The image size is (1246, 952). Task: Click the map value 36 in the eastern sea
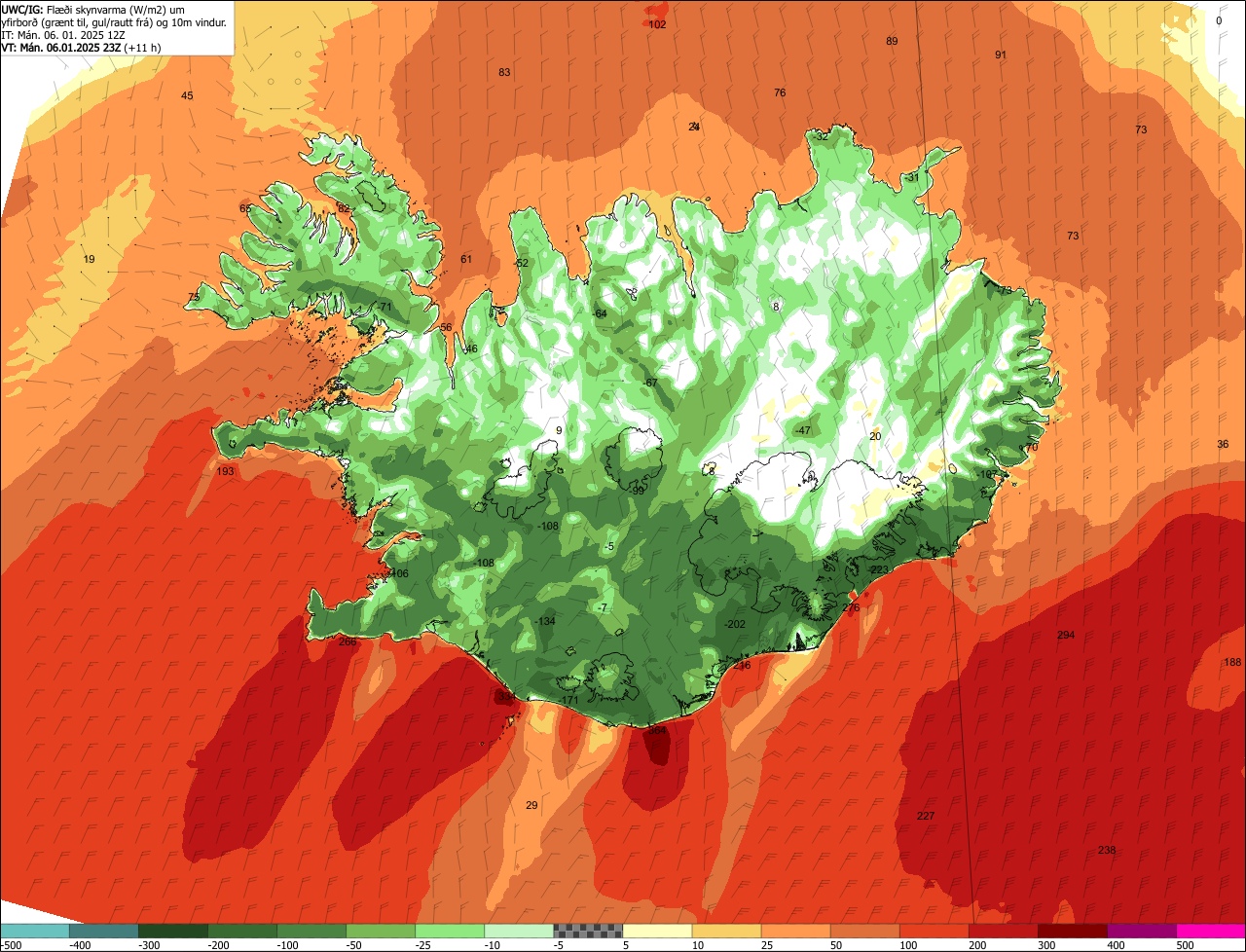[1223, 444]
